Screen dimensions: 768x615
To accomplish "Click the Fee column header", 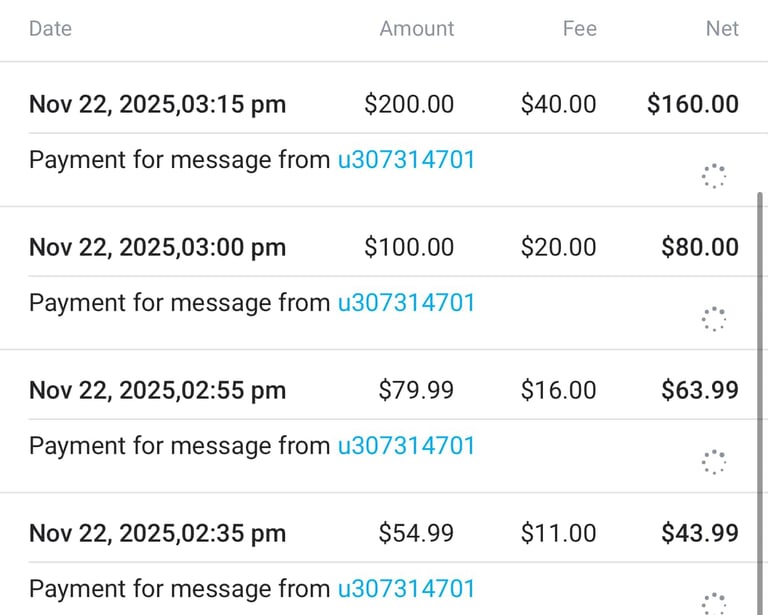I will (579, 29).
